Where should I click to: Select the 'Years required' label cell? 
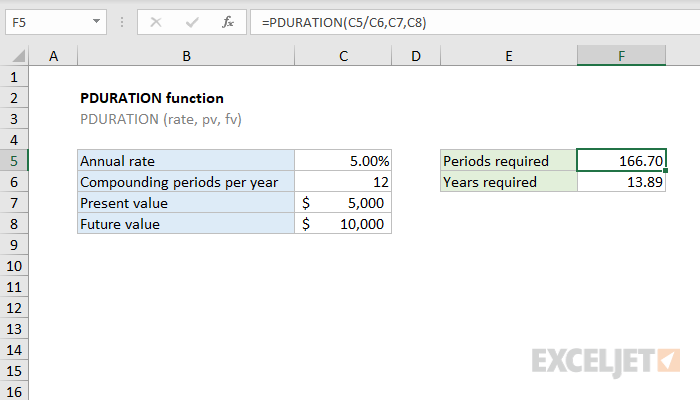(x=508, y=182)
